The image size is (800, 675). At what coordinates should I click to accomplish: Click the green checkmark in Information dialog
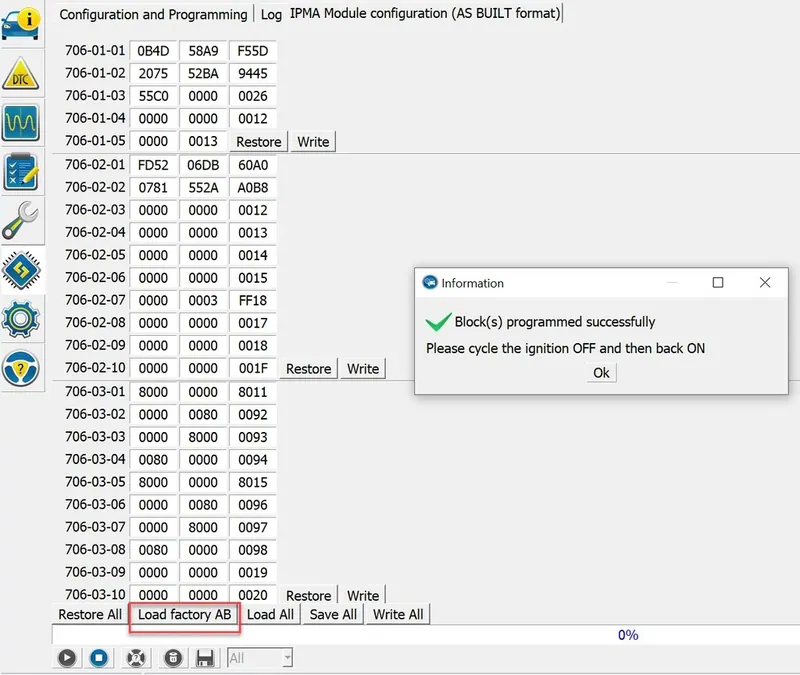(x=438, y=321)
